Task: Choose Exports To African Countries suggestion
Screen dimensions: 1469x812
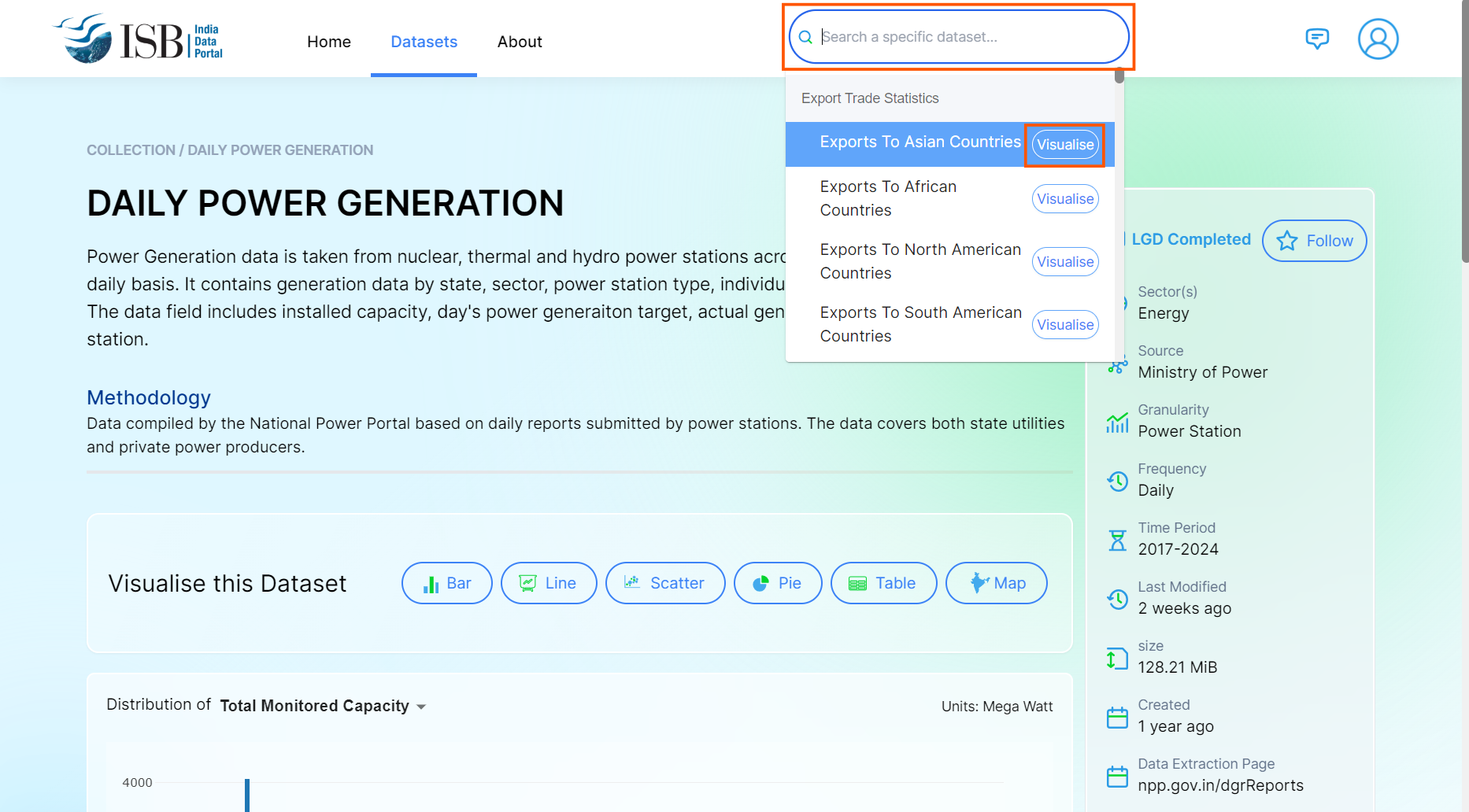Action: [887, 198]
